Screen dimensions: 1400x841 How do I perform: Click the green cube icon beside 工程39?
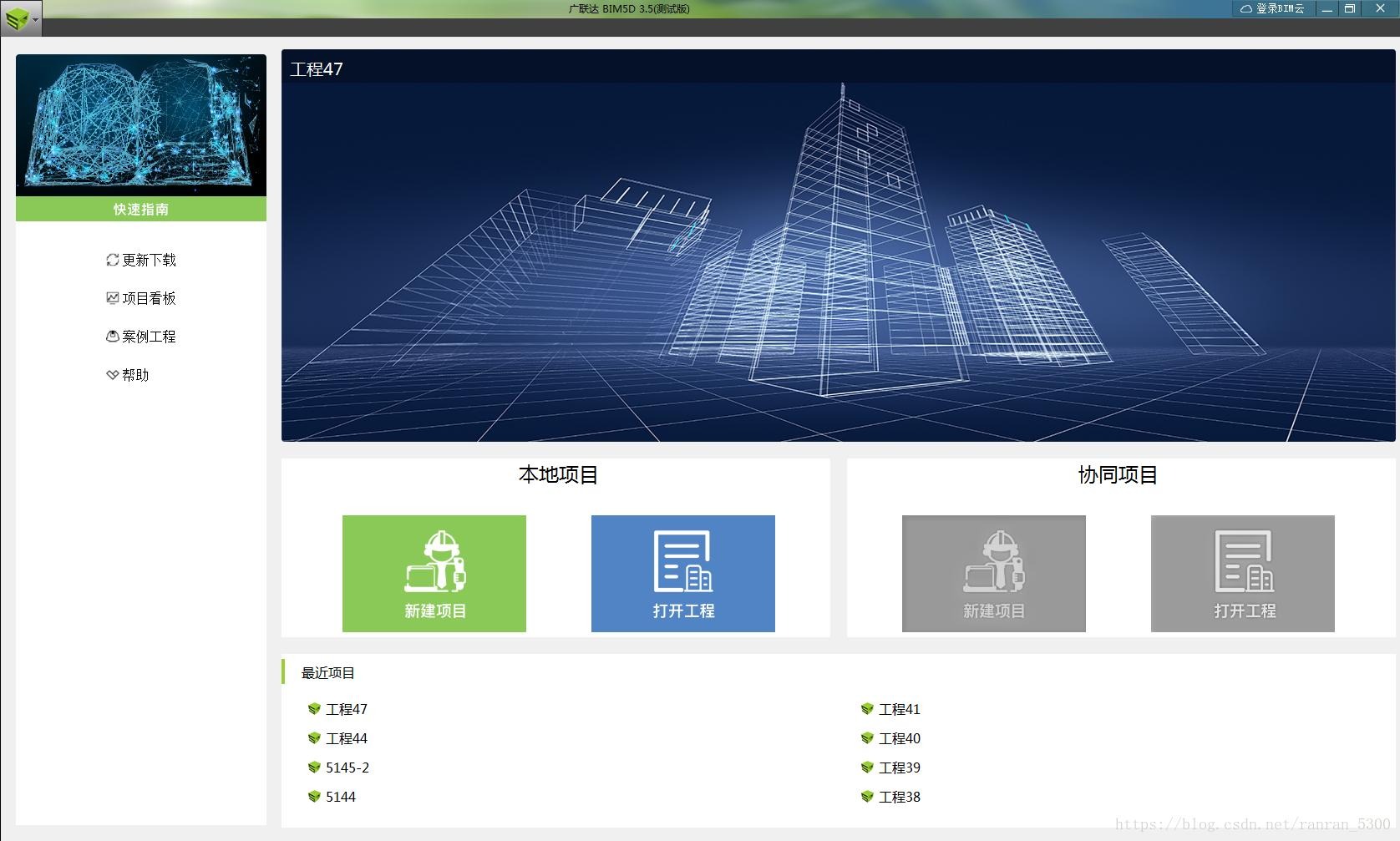tap(867, 768)
